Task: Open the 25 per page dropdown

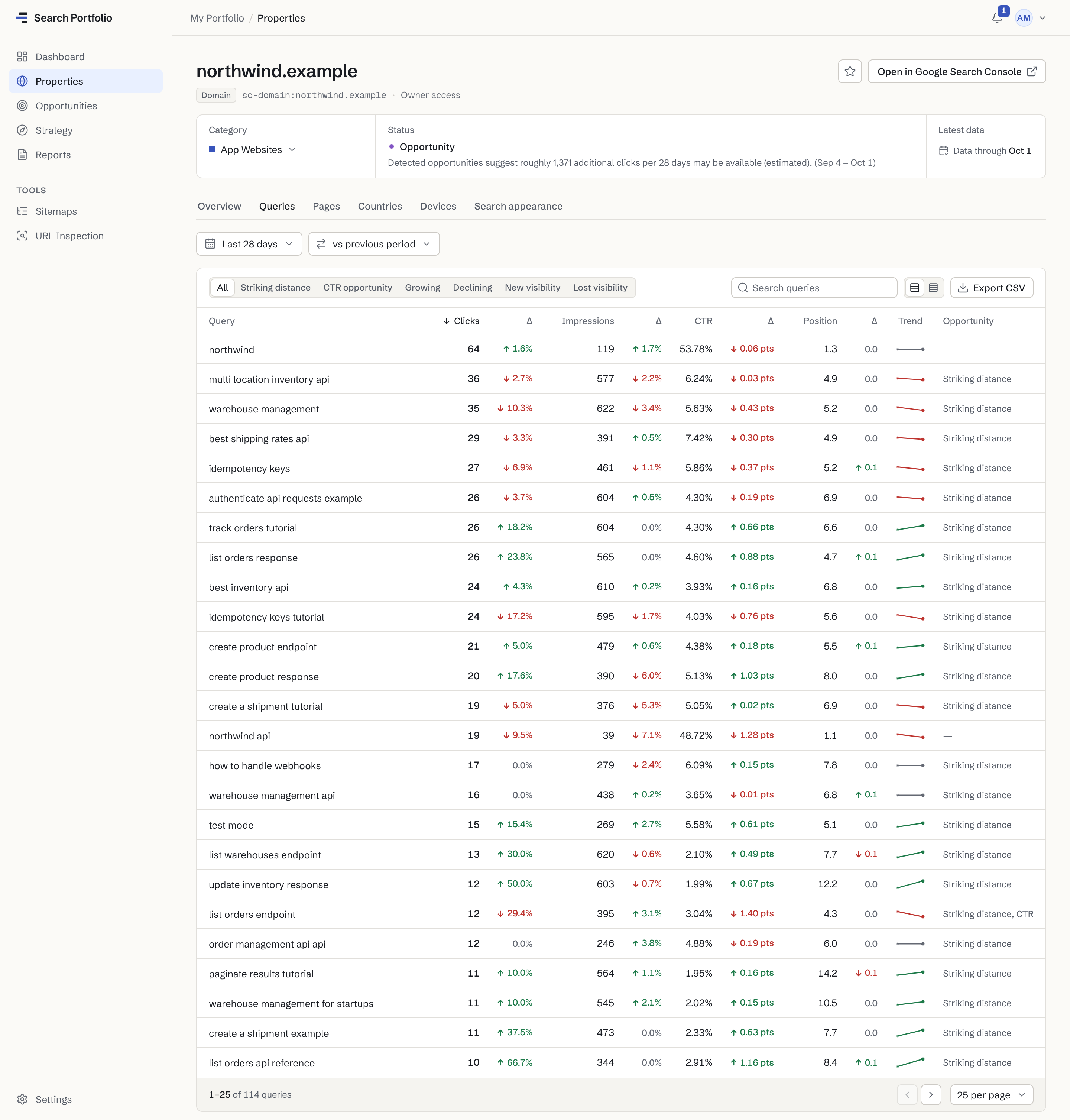Action: pos(991,1095)
